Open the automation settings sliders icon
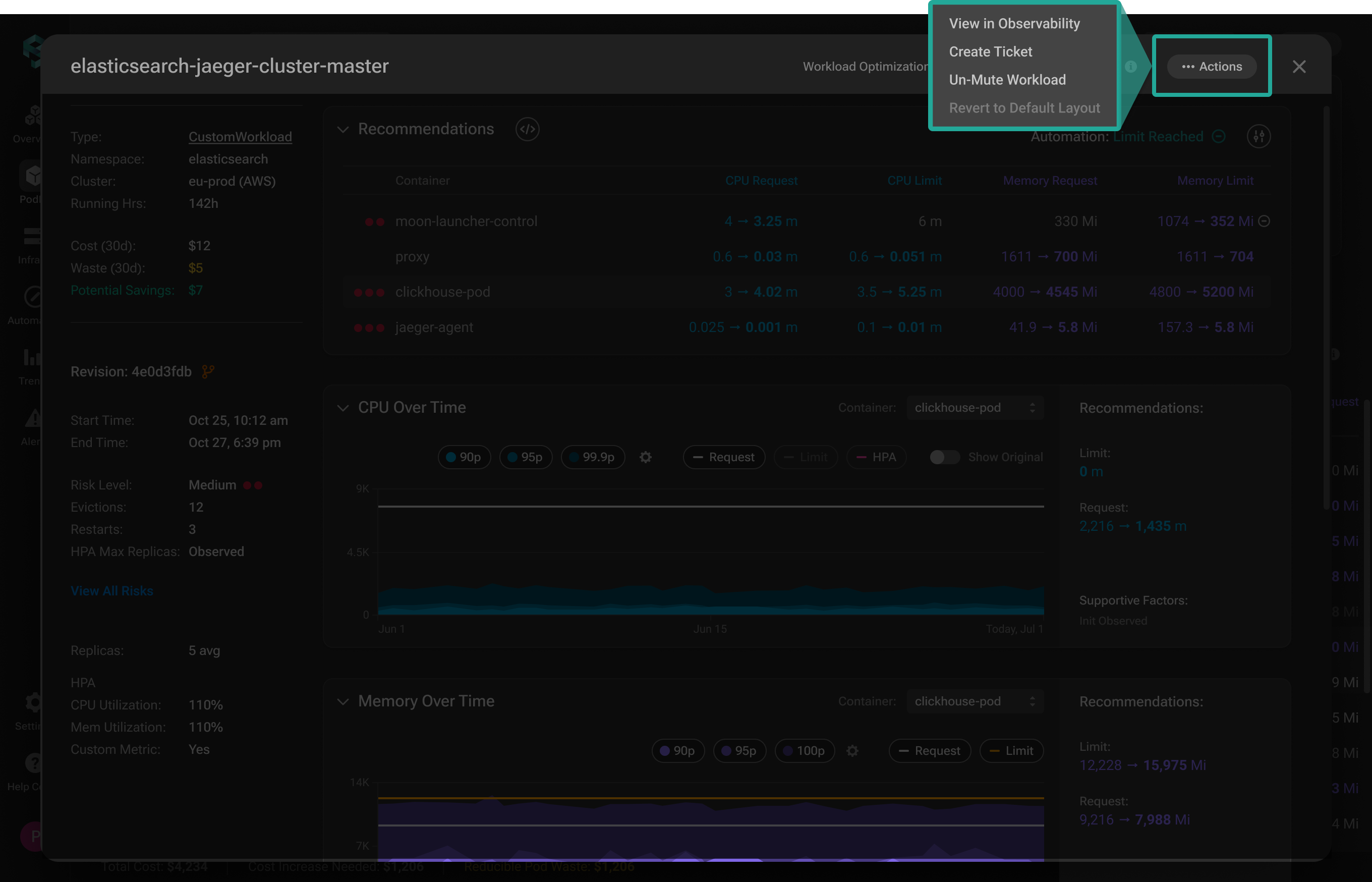1372x882 pixels. coord(1258,136)
